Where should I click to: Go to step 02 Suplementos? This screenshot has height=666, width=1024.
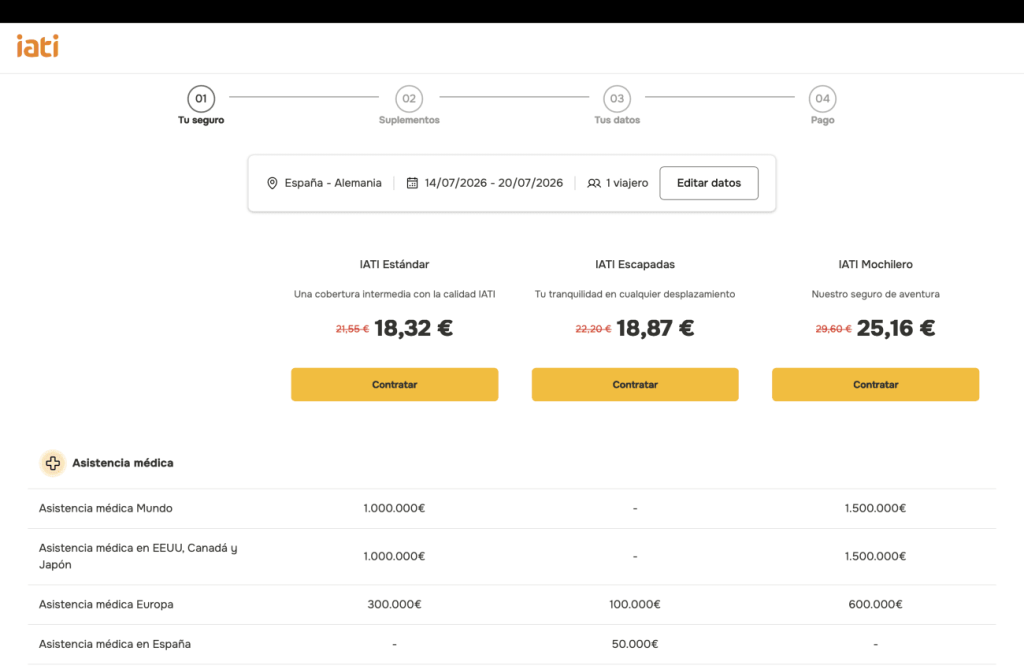[x=409, y=105]
